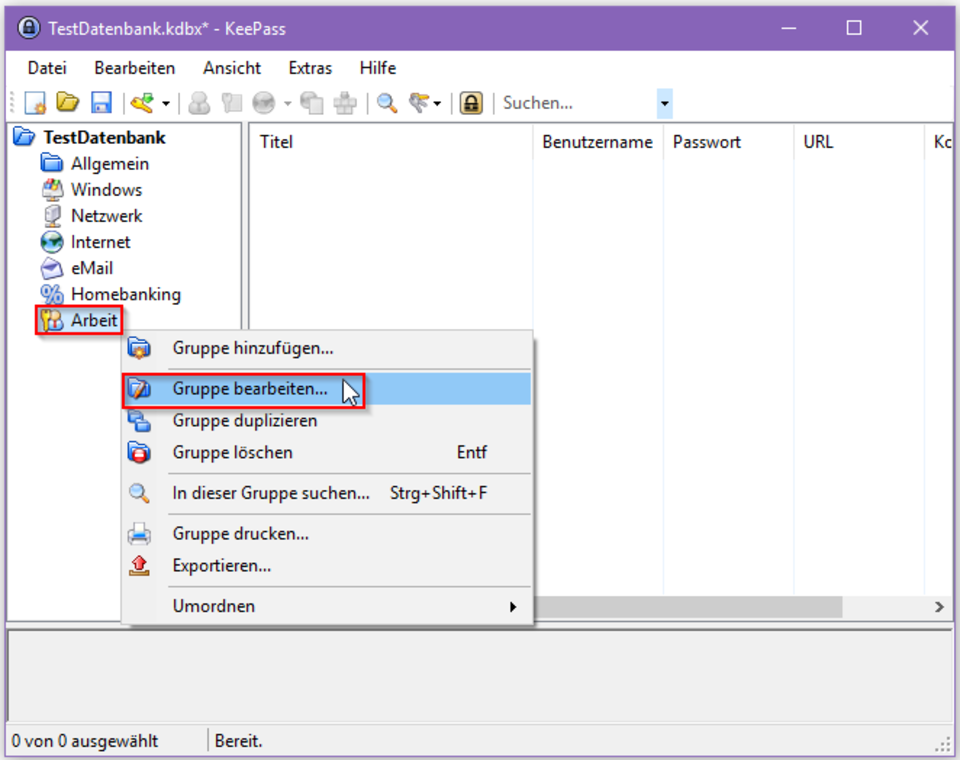Expand the Suchen search box dropdown

coord(664,103)
